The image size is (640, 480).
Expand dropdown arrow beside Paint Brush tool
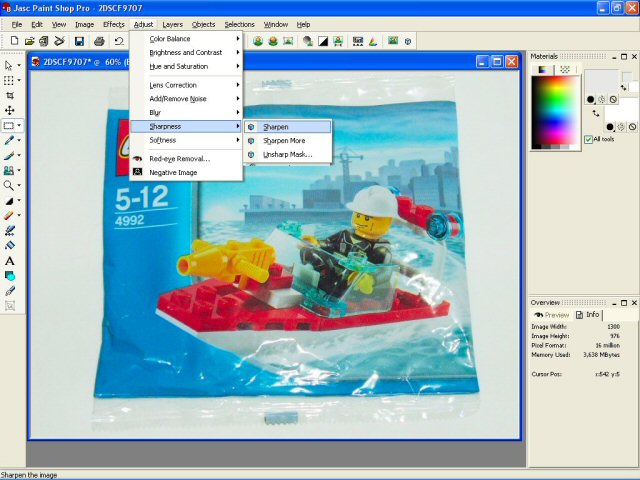19,155
